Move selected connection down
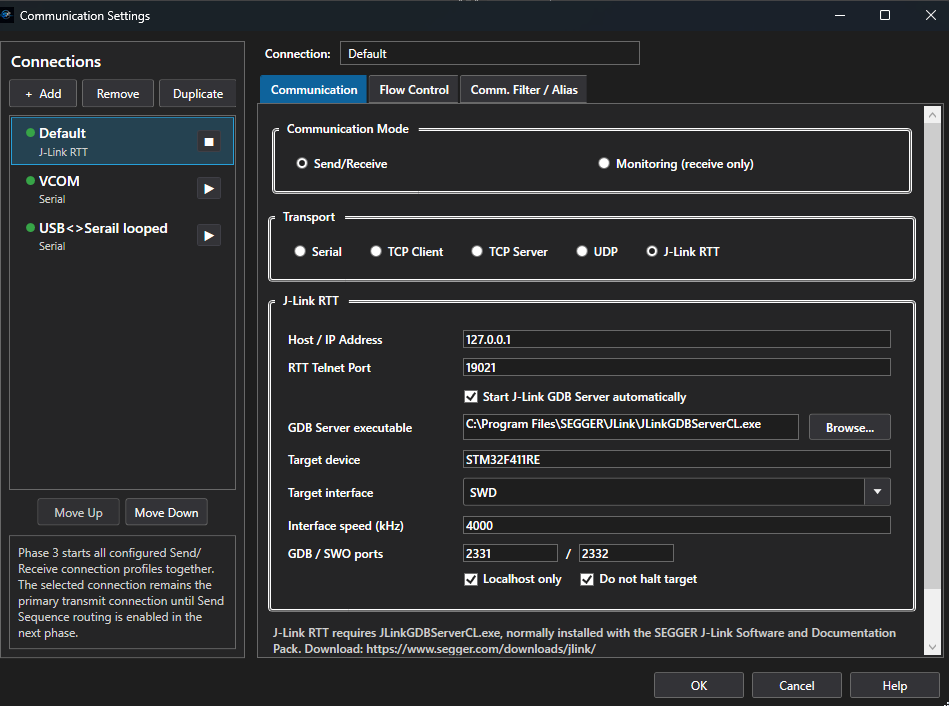Image resolution: width=949 pixels, height=706 pixels. click(166, 512)
